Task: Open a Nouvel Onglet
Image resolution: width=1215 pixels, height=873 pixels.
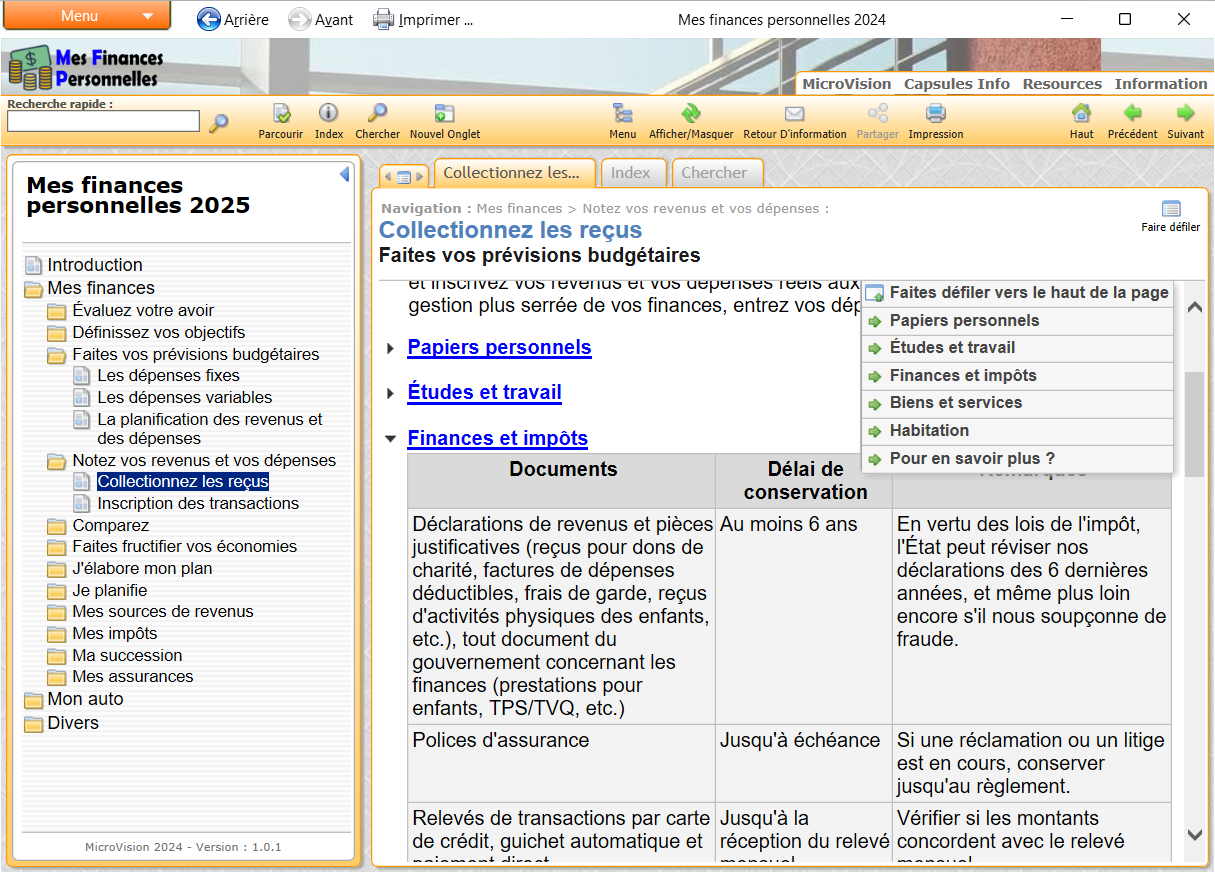Action: 444,114
